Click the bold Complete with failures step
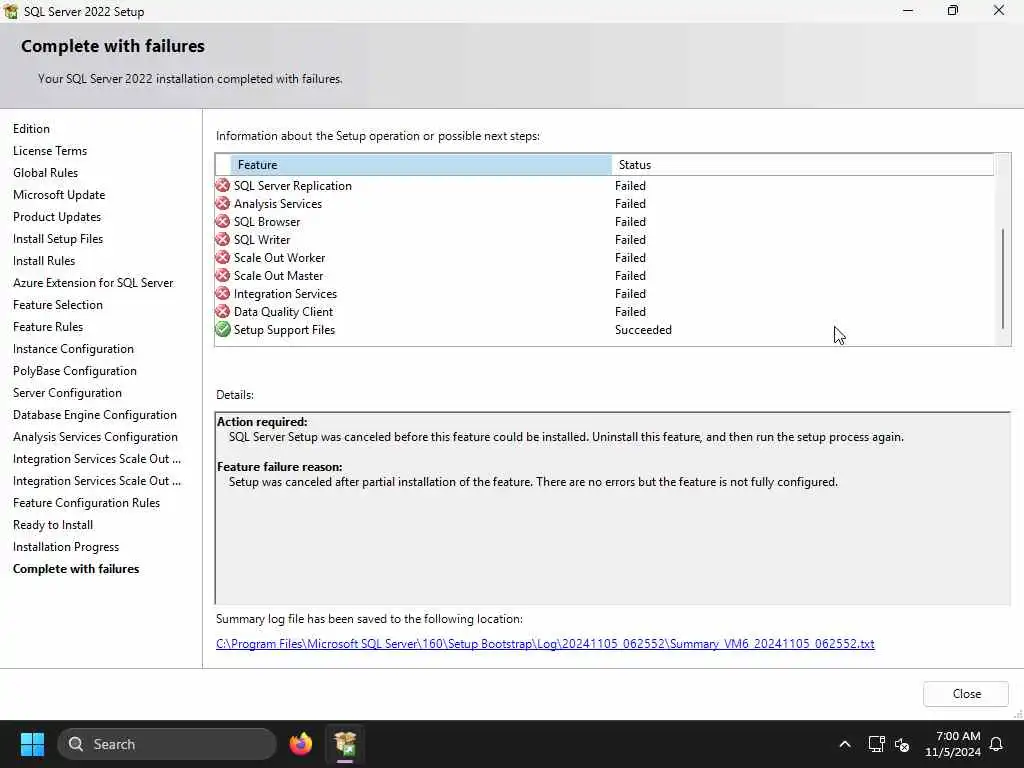Image resolution: width=1024 pixels, height=768 pixels. (76, 569)
